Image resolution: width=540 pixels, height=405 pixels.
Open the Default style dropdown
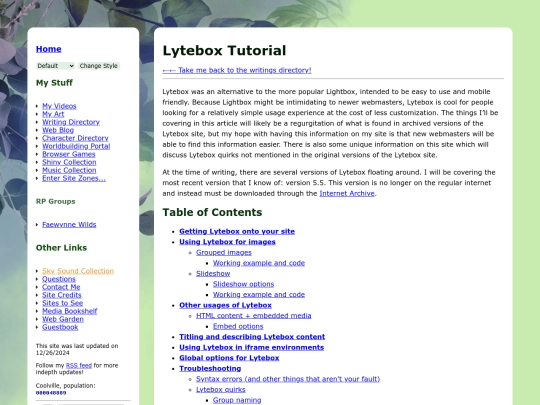click(55, 66)
